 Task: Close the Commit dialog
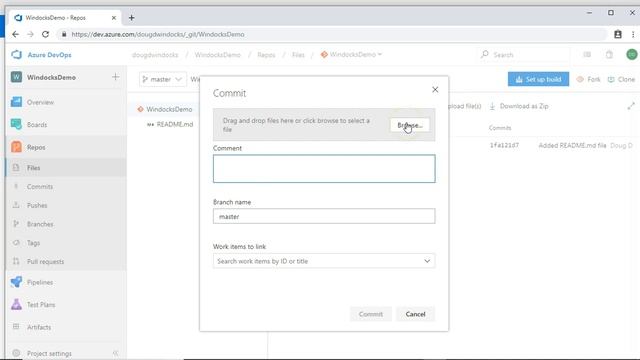(435, 90)
